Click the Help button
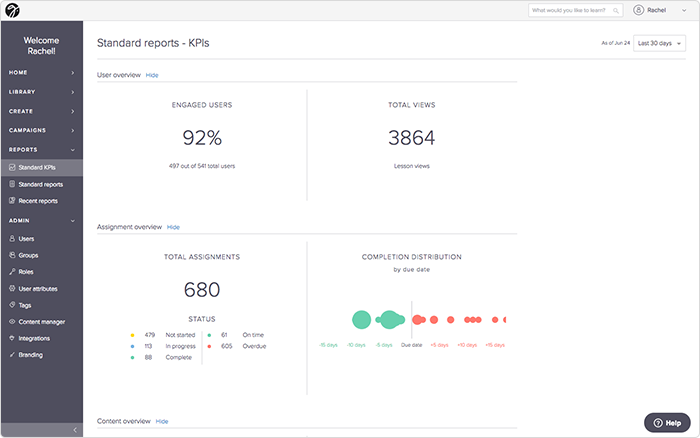Image resolution: width=700 pixels, height=438 pixels. click(x=667, y=422)
